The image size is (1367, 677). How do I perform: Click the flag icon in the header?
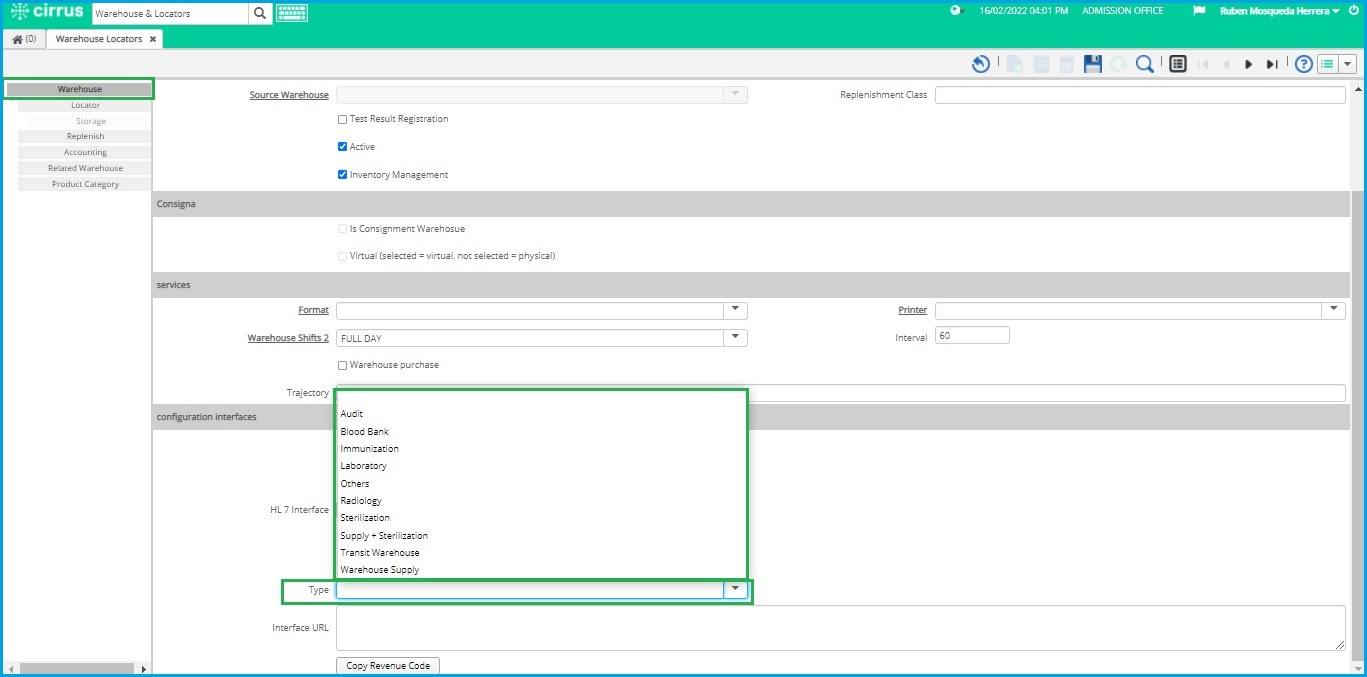point(1199,11)
